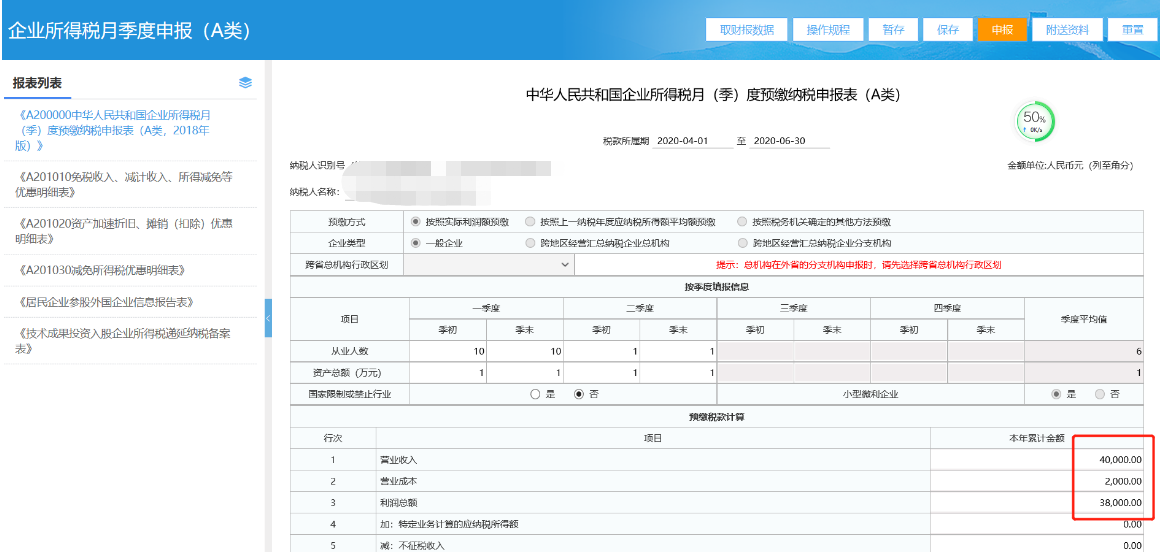The width and height of the screenshot is (1161, 556).
Task: Click 资产总额 一季度 季初 field
Action: 447,372
